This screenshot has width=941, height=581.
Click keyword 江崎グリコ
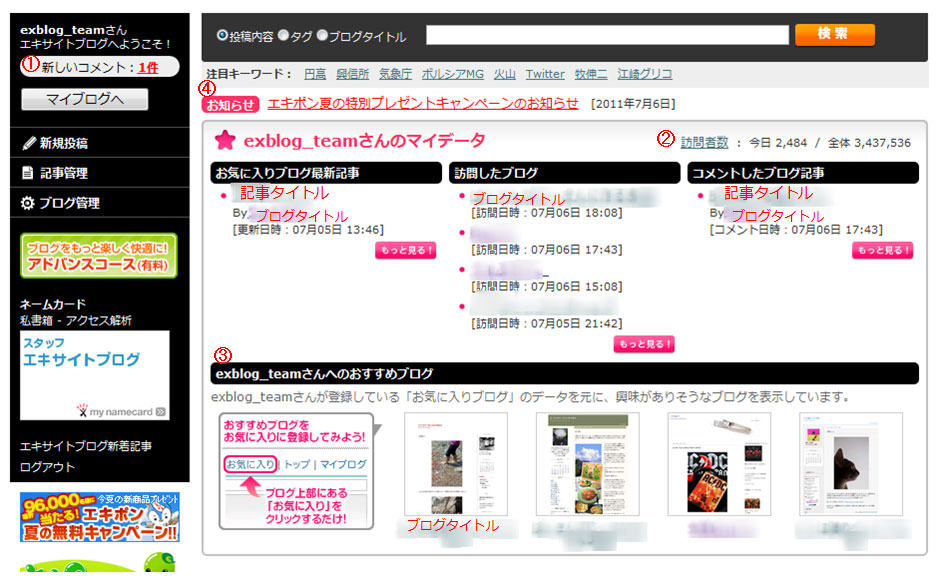[645, 74]
